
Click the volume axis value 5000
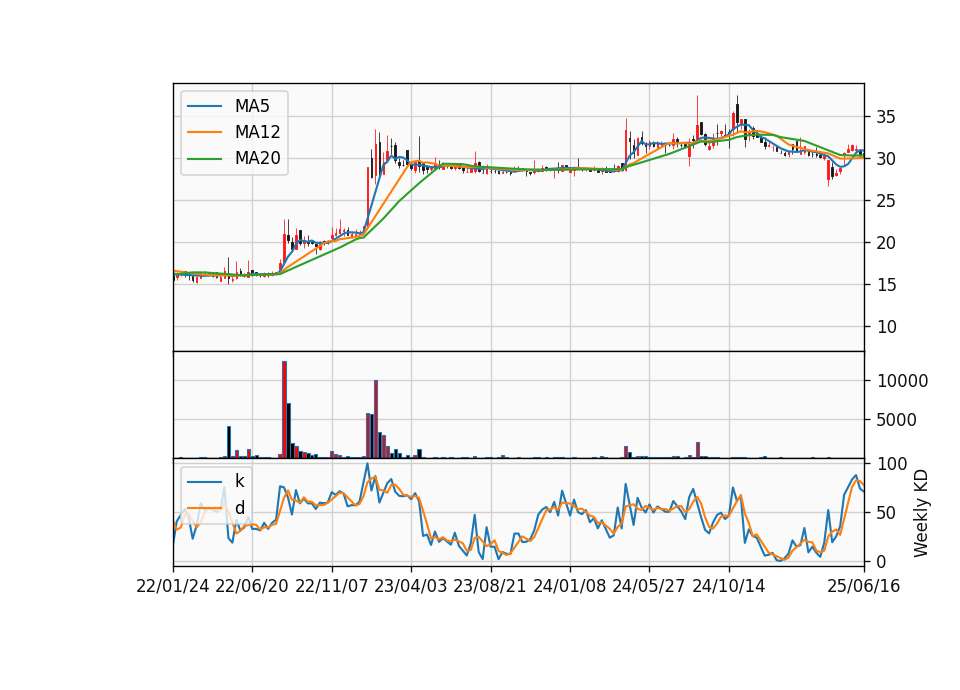(x=897, y=420)
